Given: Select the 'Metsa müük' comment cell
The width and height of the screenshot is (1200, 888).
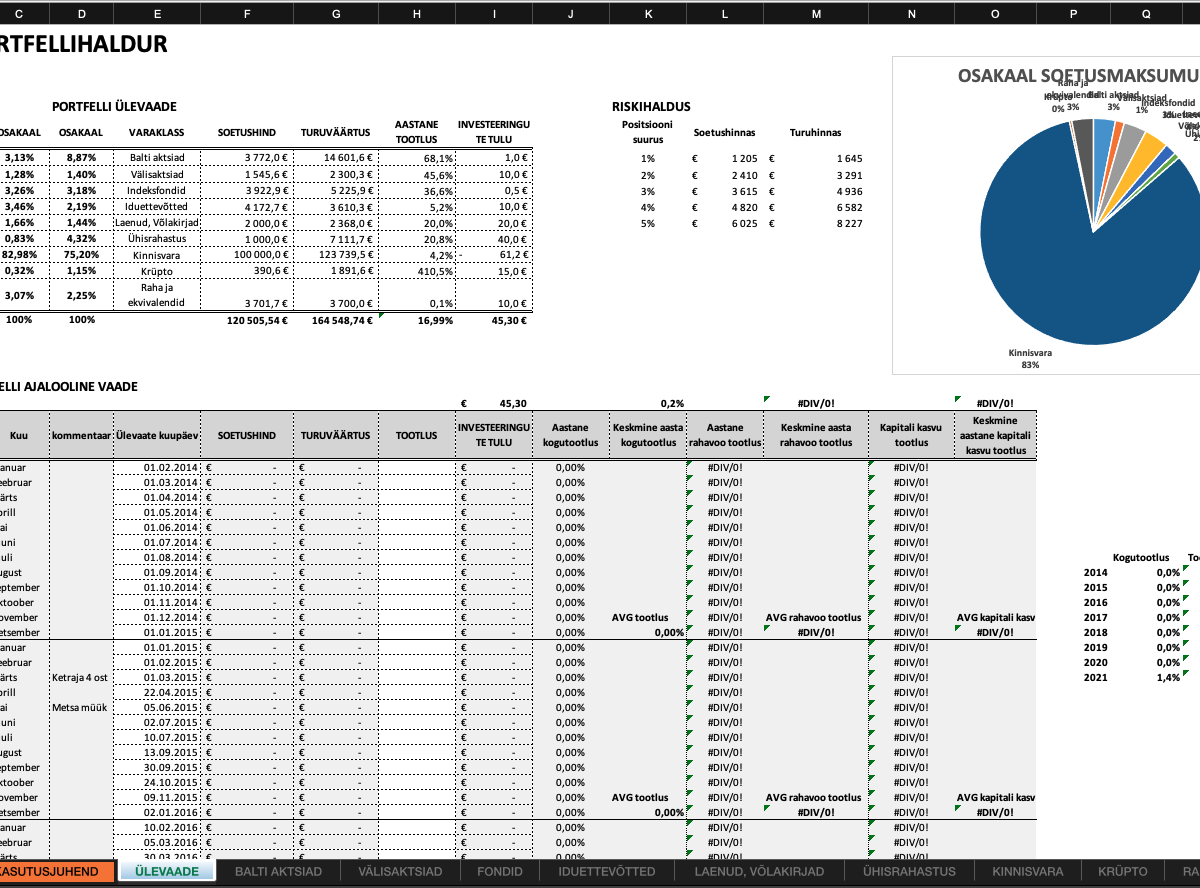Looking at the screenshot, I should (x=81, y=708).
